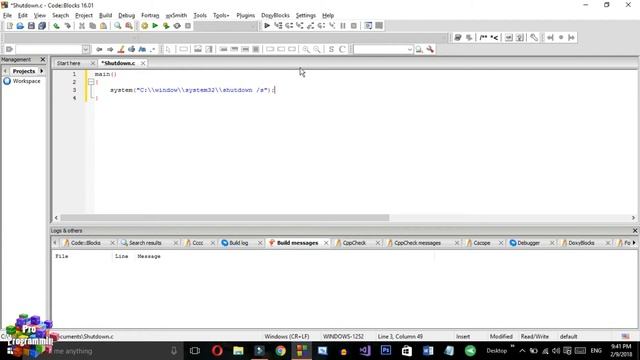
Task: Collapse the main function fold marker
Action: (91, 82)
